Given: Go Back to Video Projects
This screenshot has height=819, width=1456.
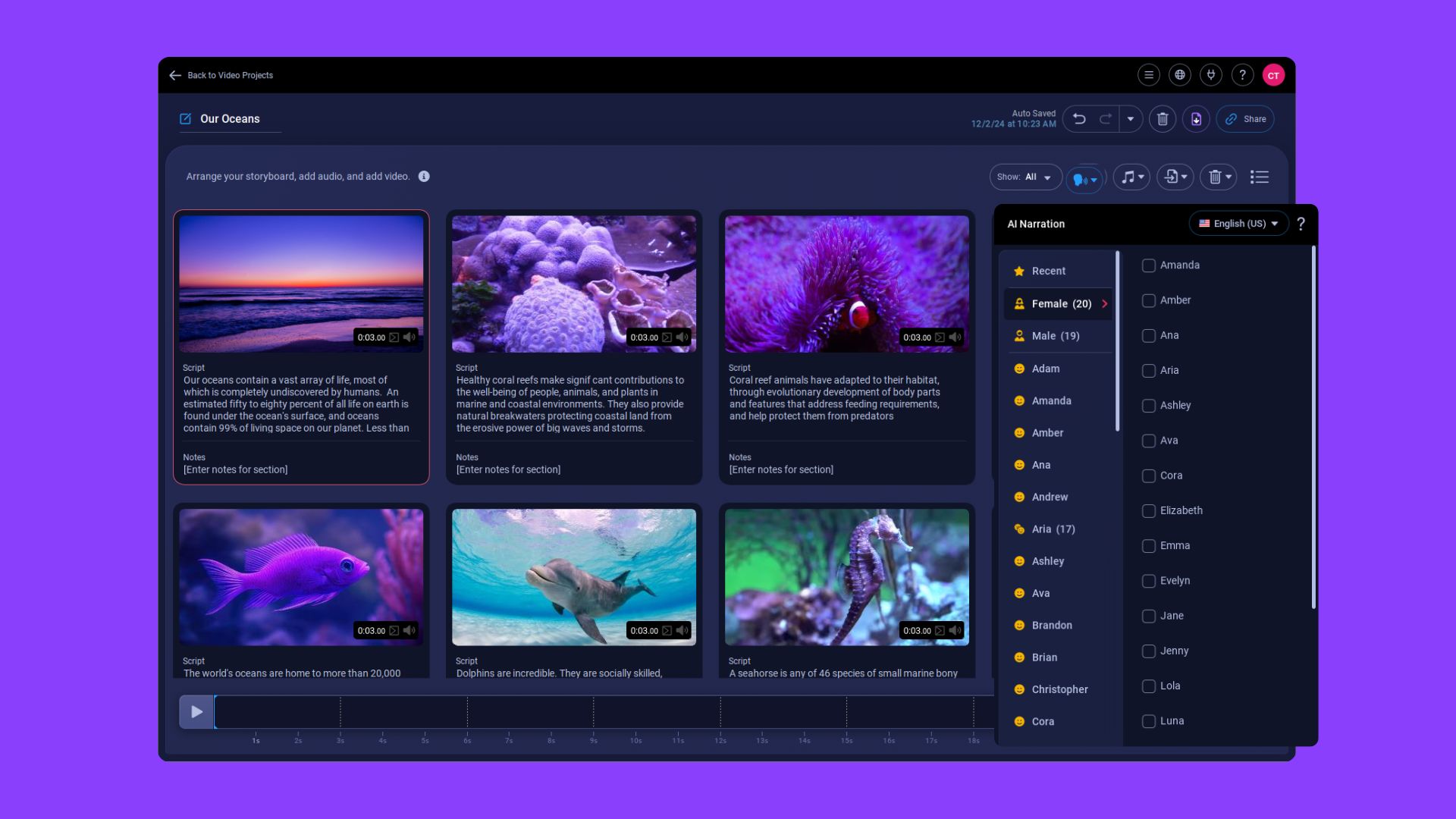Looking at the screenshot, I should coord(221,75).
